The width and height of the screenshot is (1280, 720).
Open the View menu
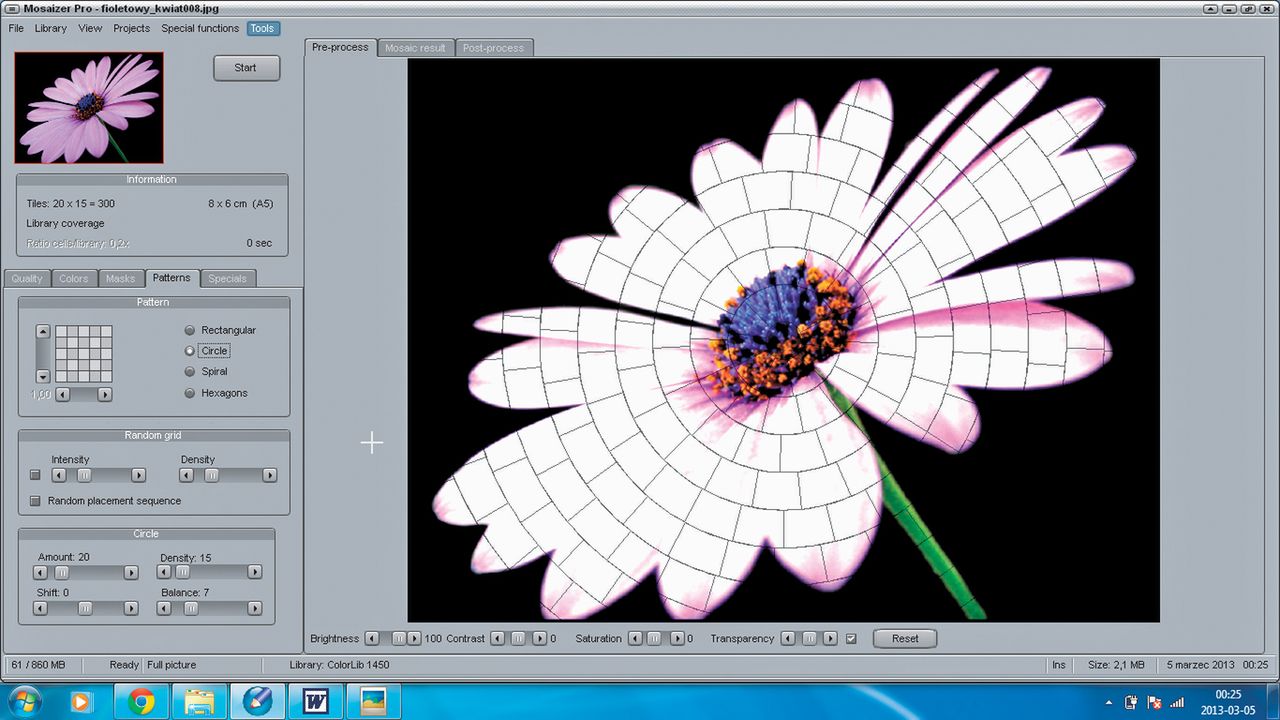(90, 28)
